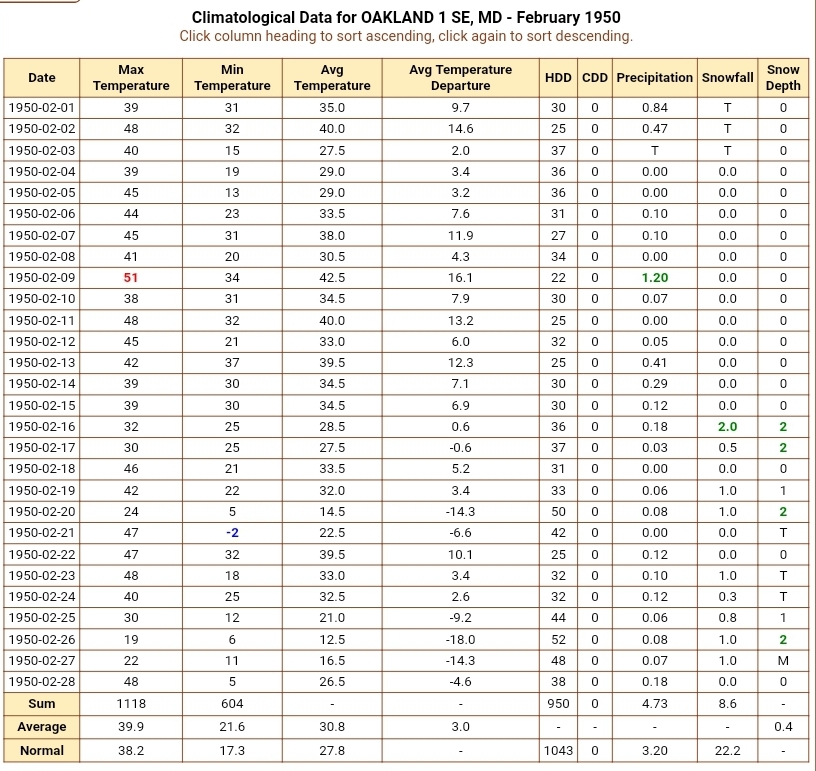Viewport: 816px width, 771px height.
Task: Sort table by the CDD column
Action: [x=594, y=78]
